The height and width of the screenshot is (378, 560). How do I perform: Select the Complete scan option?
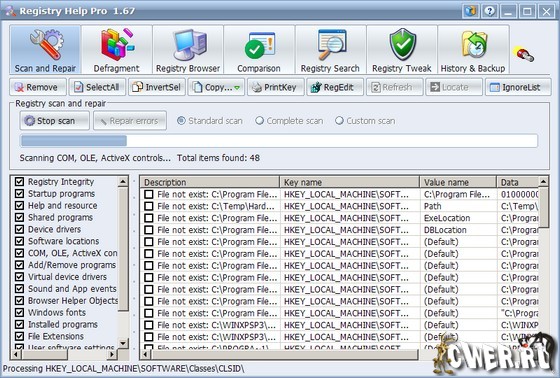(x=289, y=121)
